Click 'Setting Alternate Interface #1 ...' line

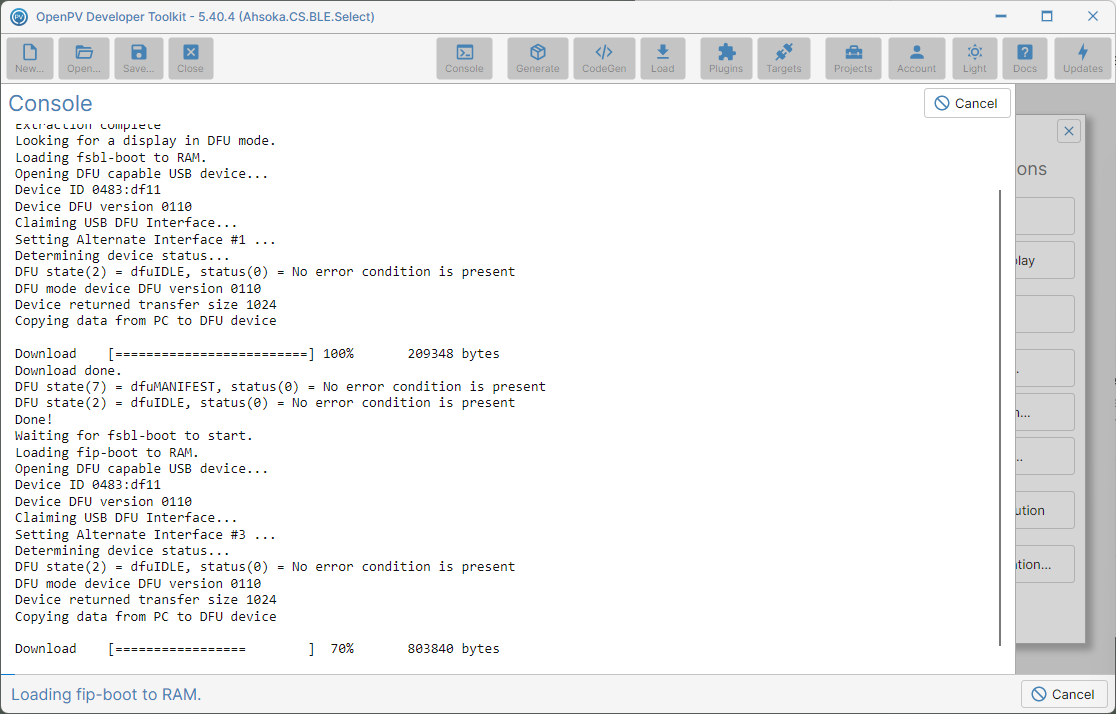click(145, 239)
